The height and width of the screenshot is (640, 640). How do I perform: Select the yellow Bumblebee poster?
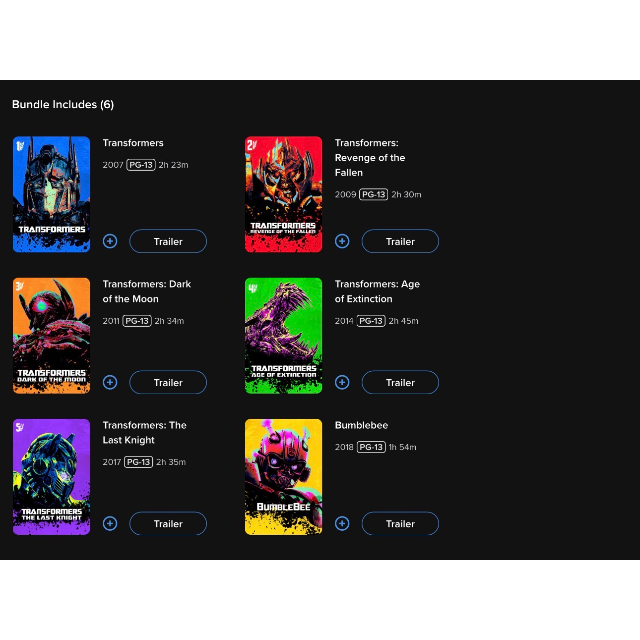tap(284, 477)
